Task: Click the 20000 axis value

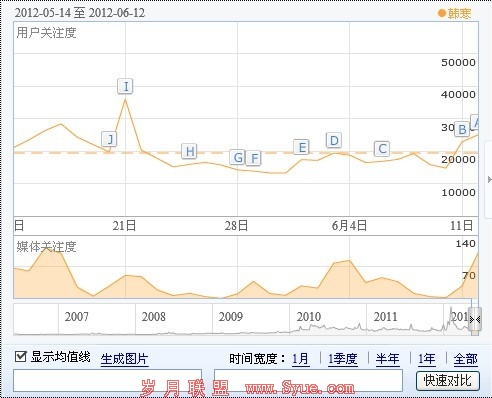Action: [458, 160]
